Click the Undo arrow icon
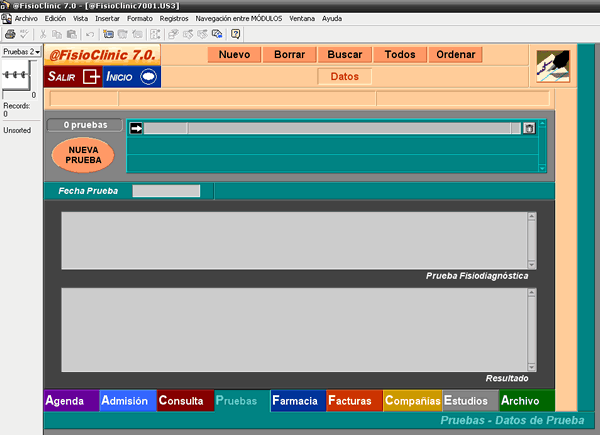600x435 pixels. point(90,34)
